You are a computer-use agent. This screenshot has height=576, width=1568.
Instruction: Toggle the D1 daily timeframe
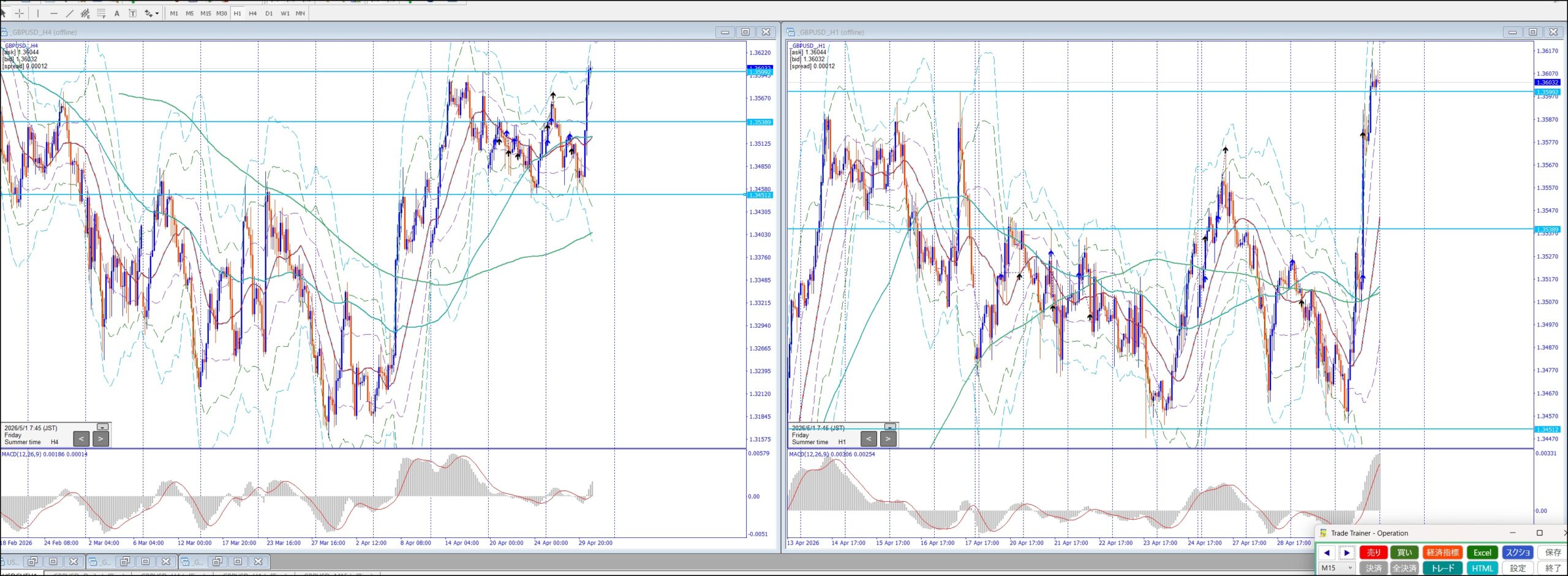269,13
